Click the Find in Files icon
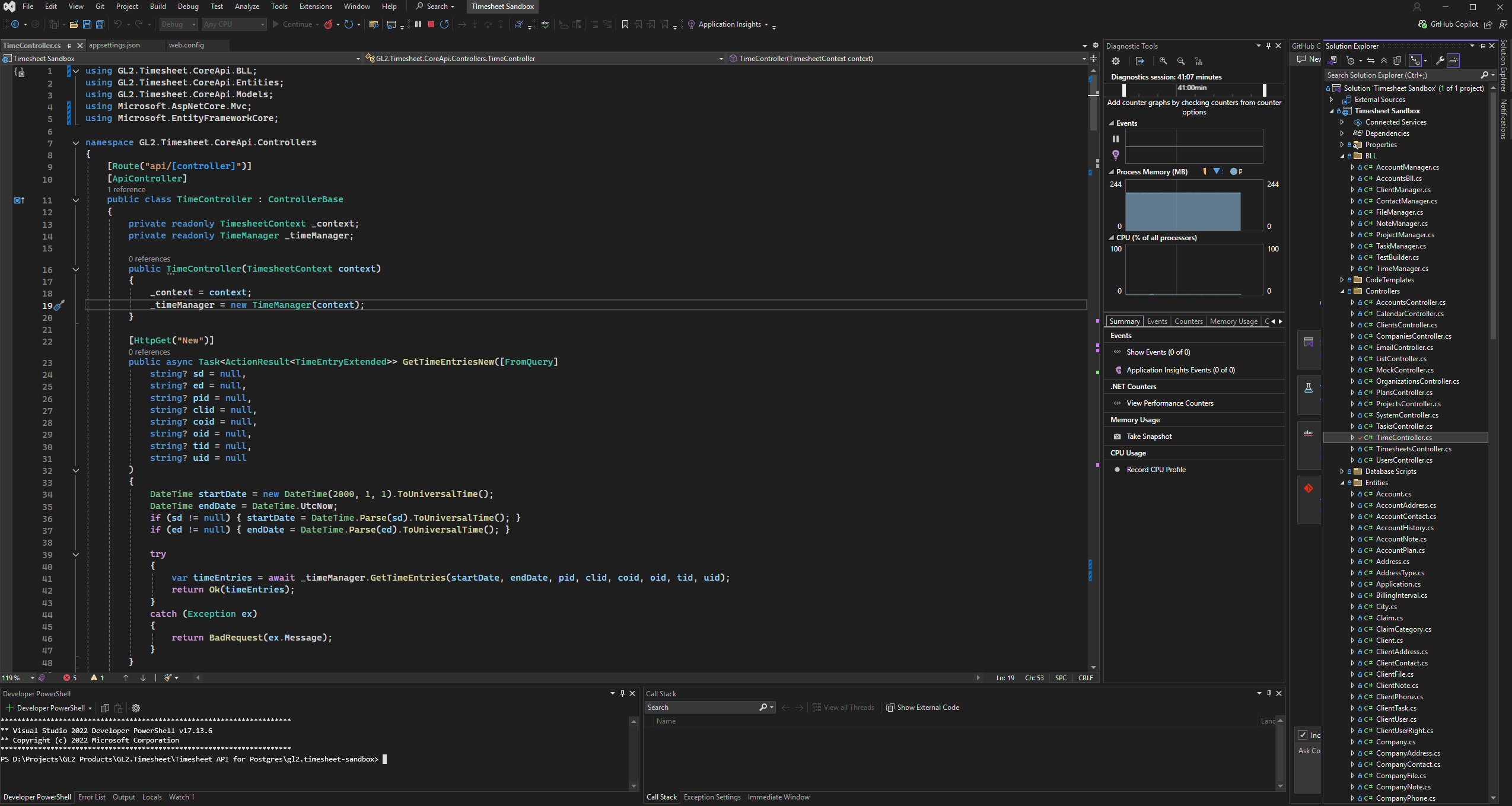Screen dimensions: 1512x806 coord(374,24)
